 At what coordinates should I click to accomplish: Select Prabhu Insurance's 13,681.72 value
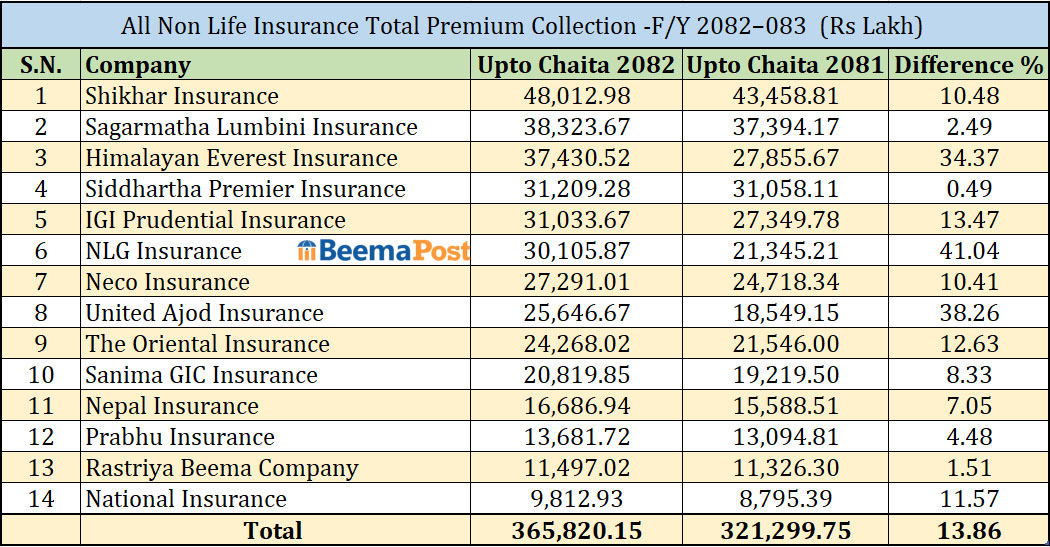coord(576,437)
